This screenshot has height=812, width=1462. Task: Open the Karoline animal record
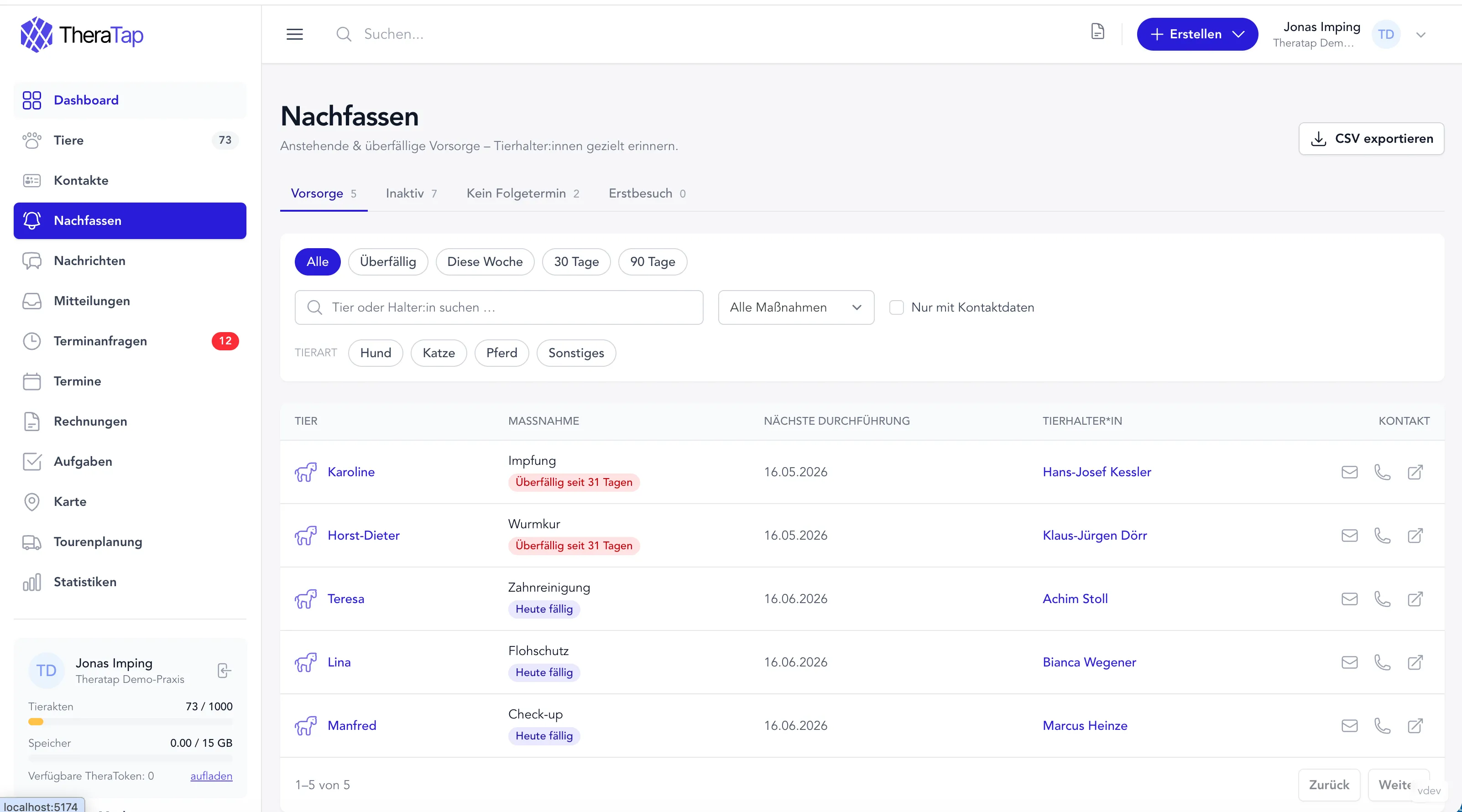pyautogui.click(x=351, y=472)
